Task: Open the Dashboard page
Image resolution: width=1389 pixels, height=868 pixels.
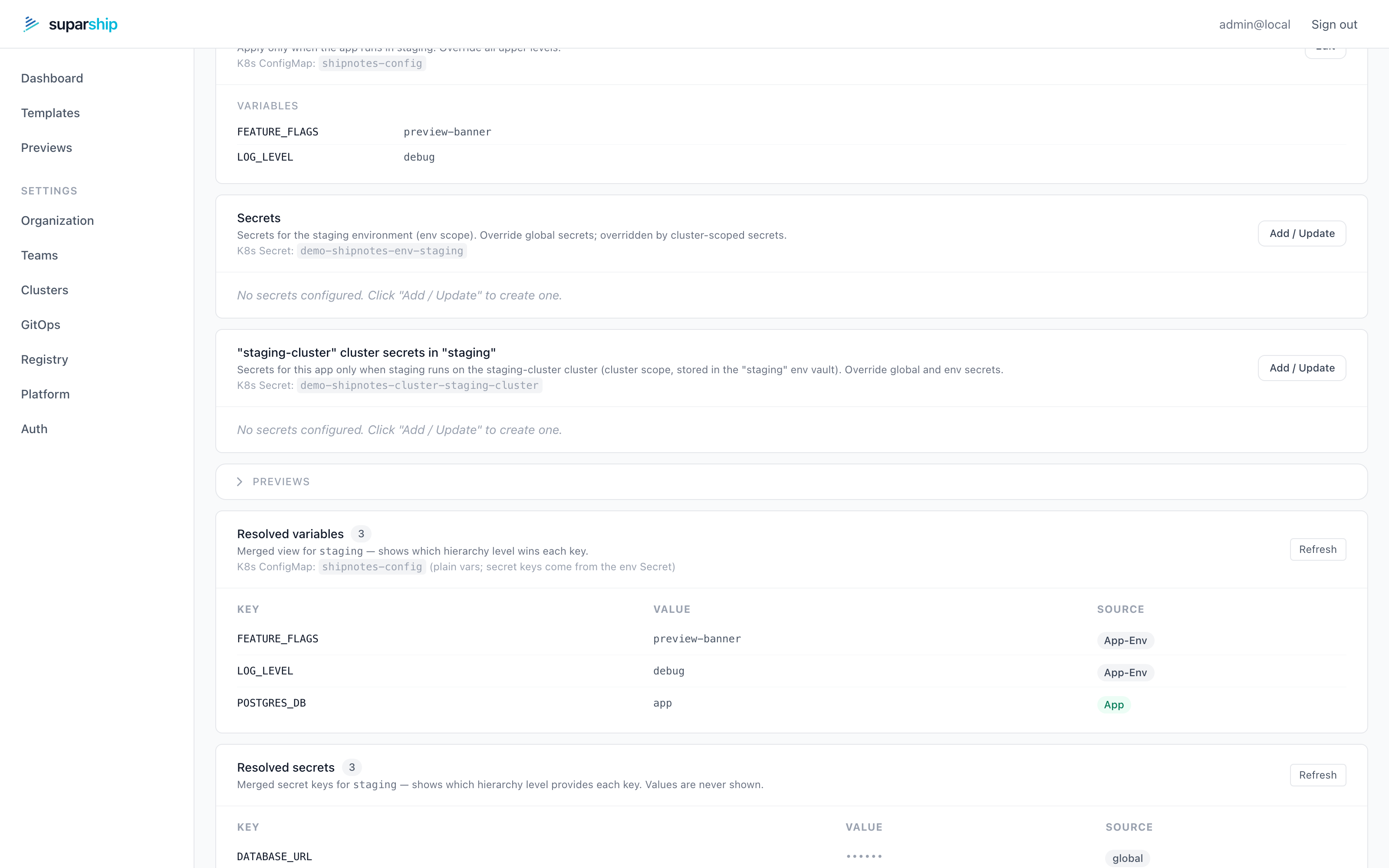Action: coord(52,78)
